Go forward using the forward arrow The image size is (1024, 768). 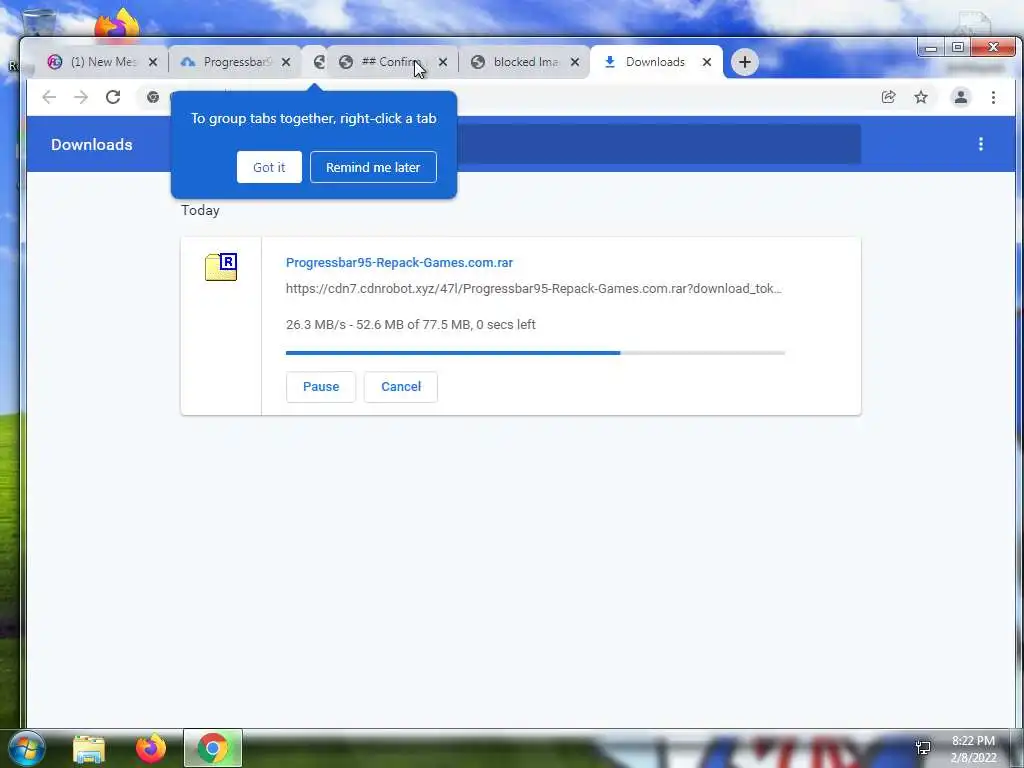(x=81, y=97)
